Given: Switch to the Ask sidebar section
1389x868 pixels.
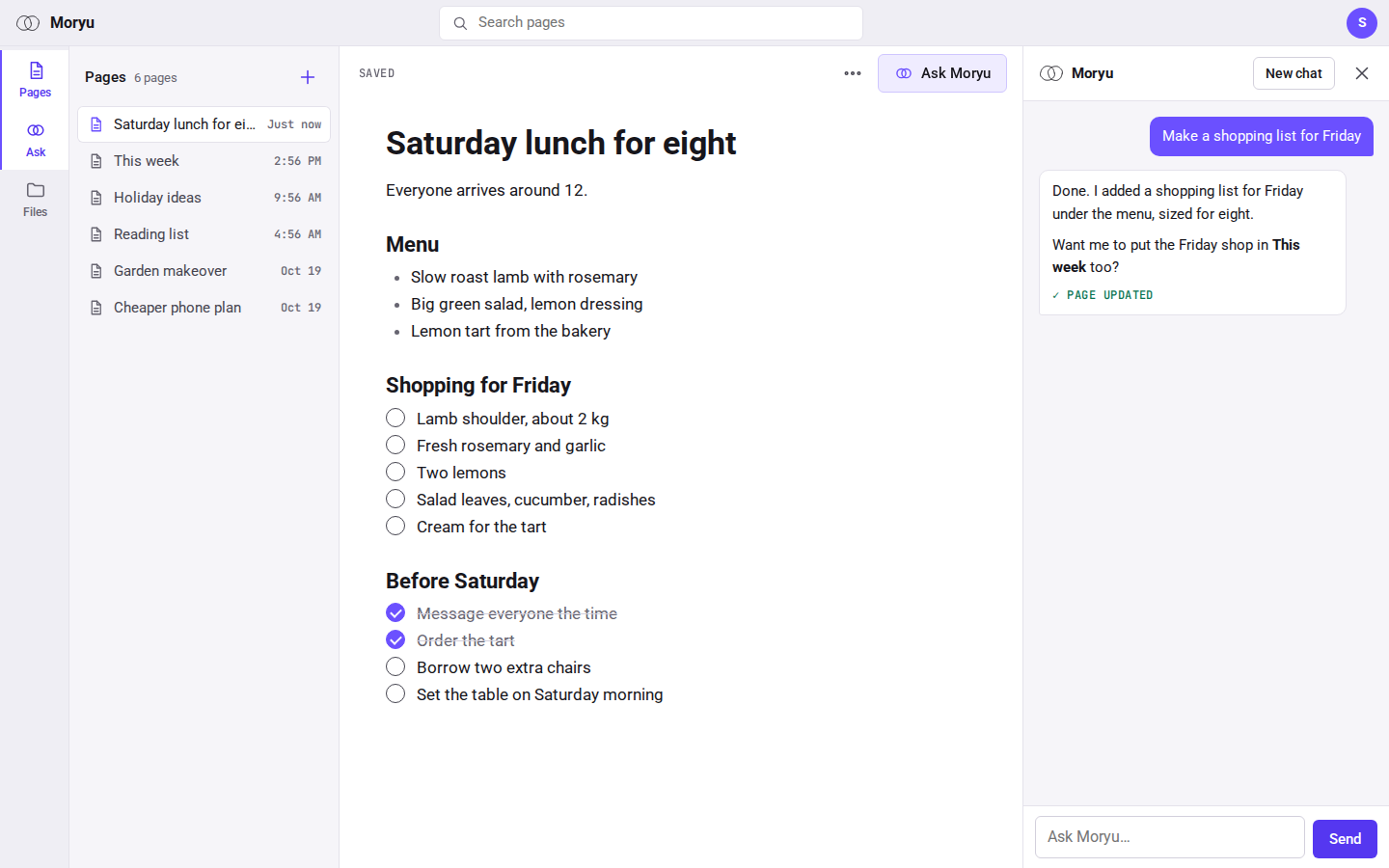Looking at the screenshot, I should (36, 139).
